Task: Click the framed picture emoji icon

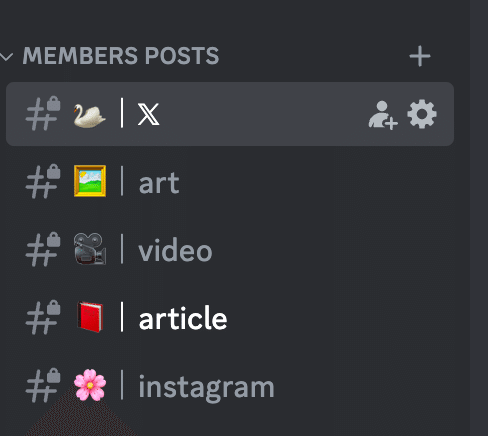Action: [x=90, y=181]
